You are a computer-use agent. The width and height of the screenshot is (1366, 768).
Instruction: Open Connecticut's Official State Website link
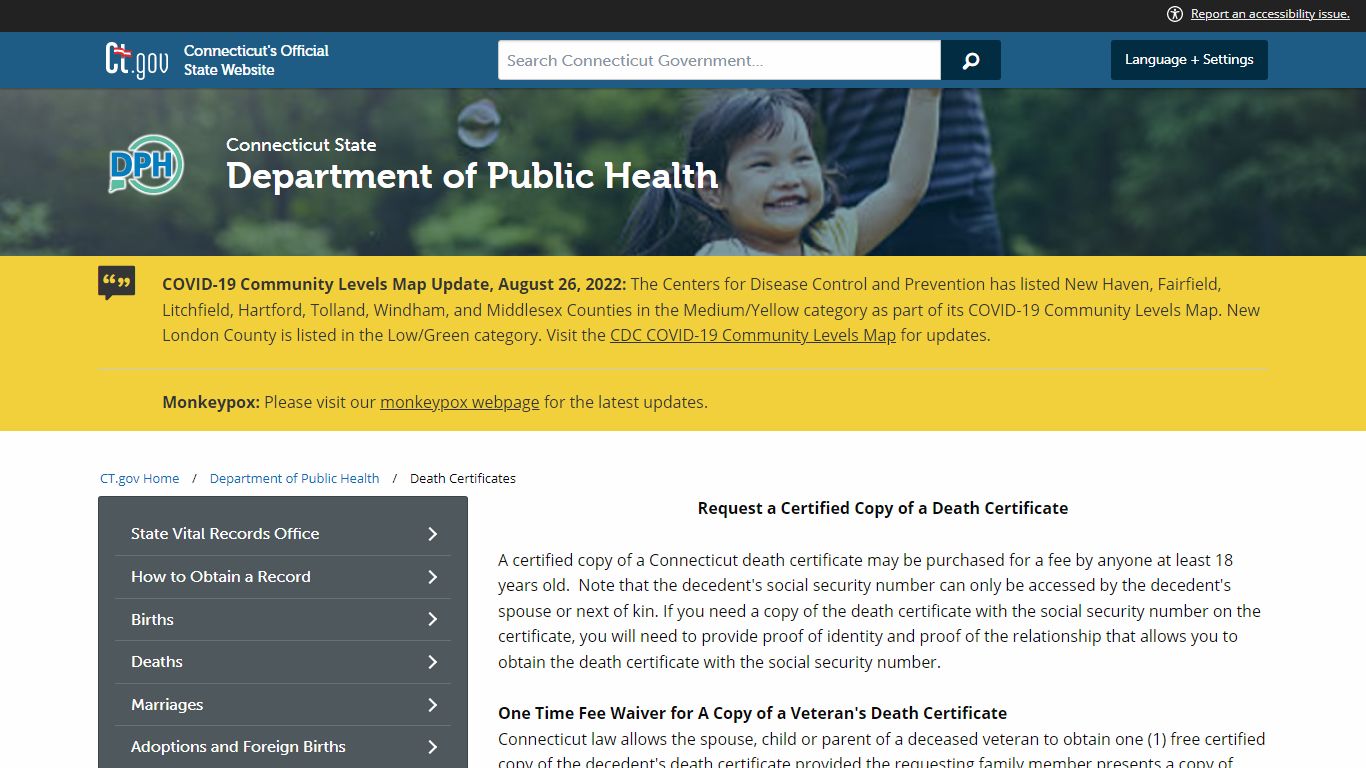click(256, 60)
